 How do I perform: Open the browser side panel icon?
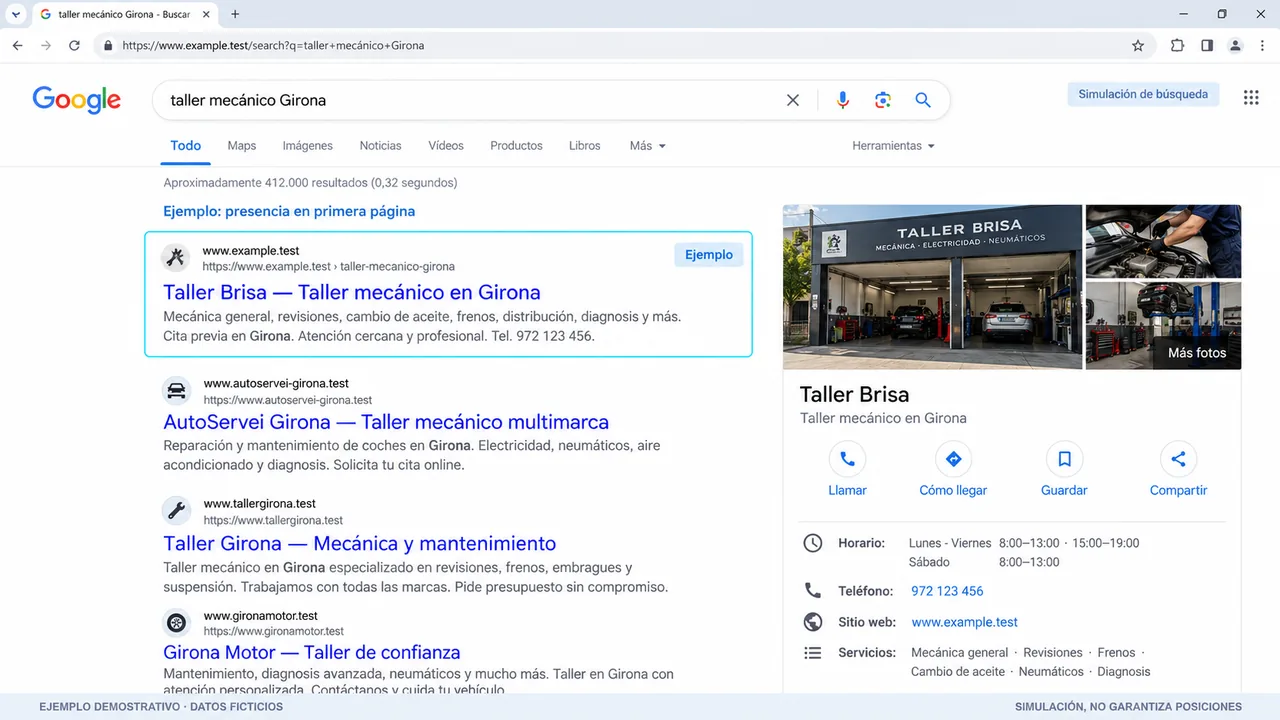tap(1207, 45)
